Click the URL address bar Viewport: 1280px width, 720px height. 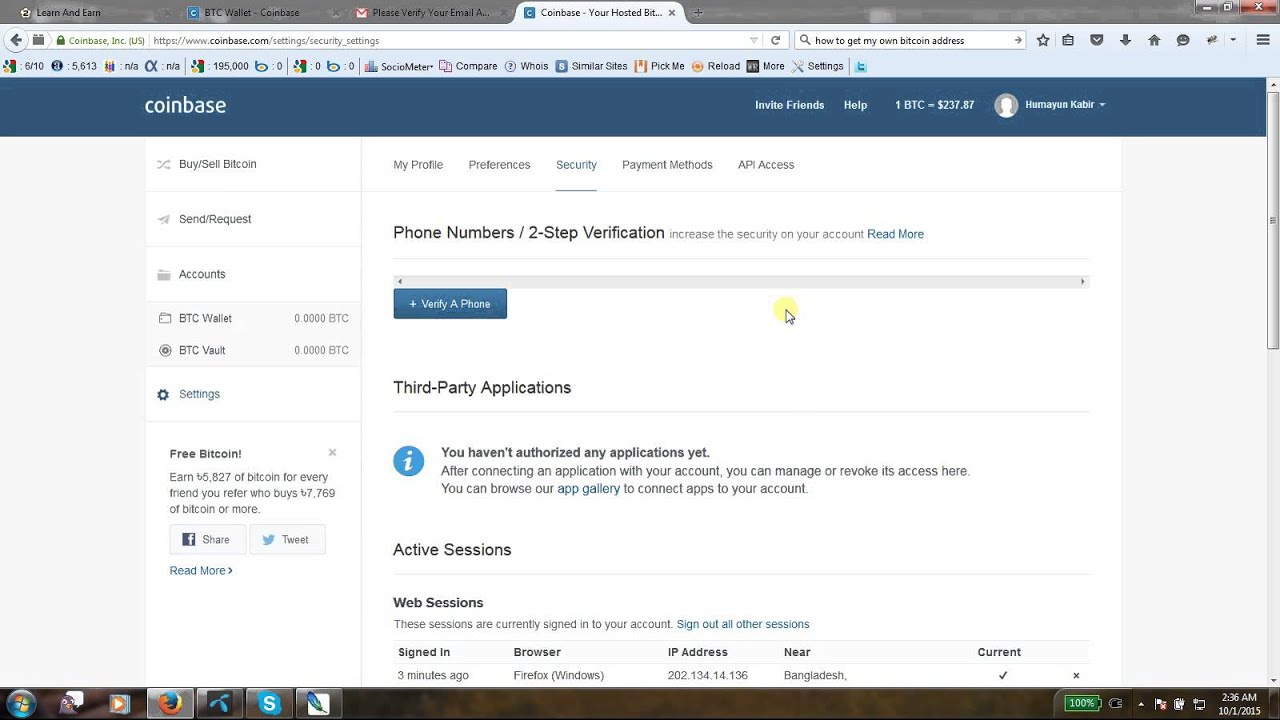click(x=450, y=41)
